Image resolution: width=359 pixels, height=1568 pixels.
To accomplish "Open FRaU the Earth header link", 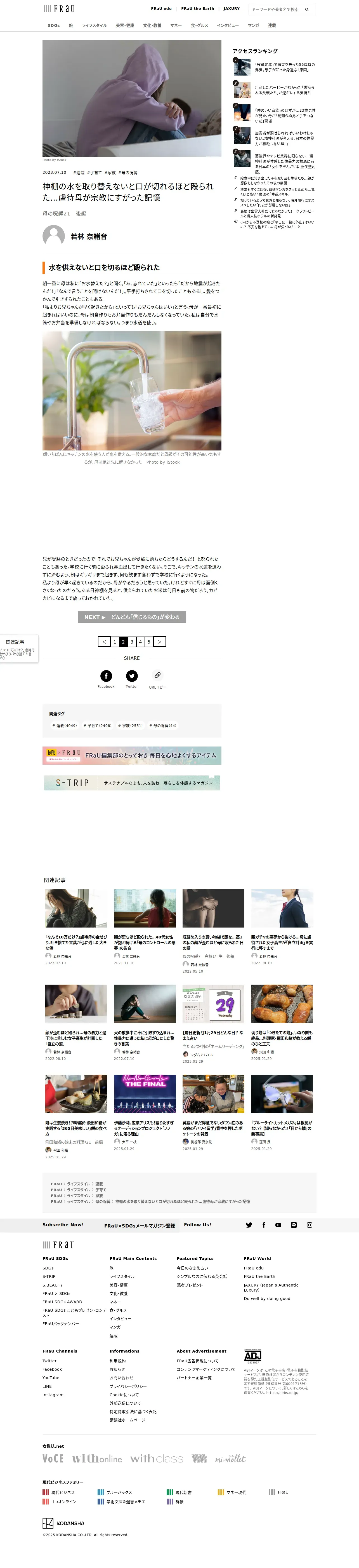I will tap(198, 8).
